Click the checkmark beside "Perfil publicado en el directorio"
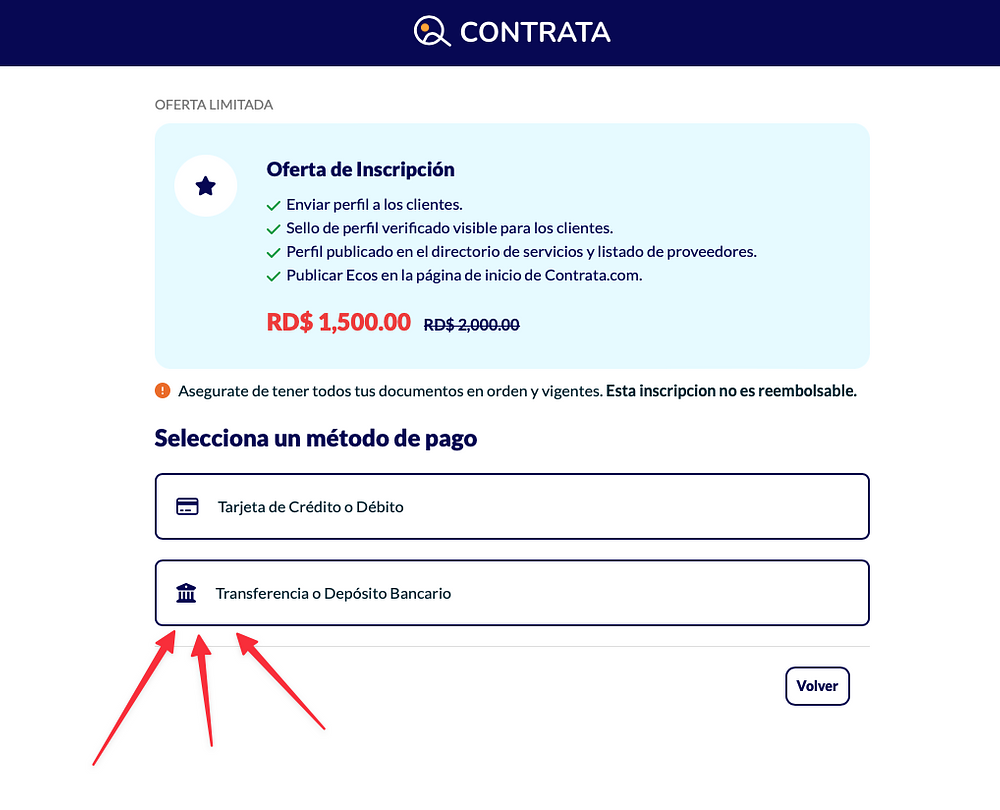Image resolution: width=1000 pixels, height=810 pixels. coord(273,253)
